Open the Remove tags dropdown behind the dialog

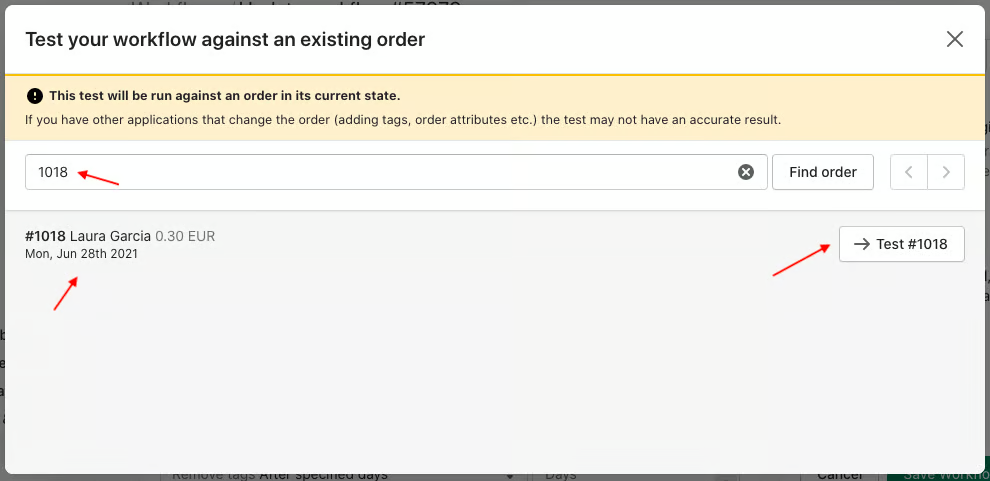click(x=341, y=475)
